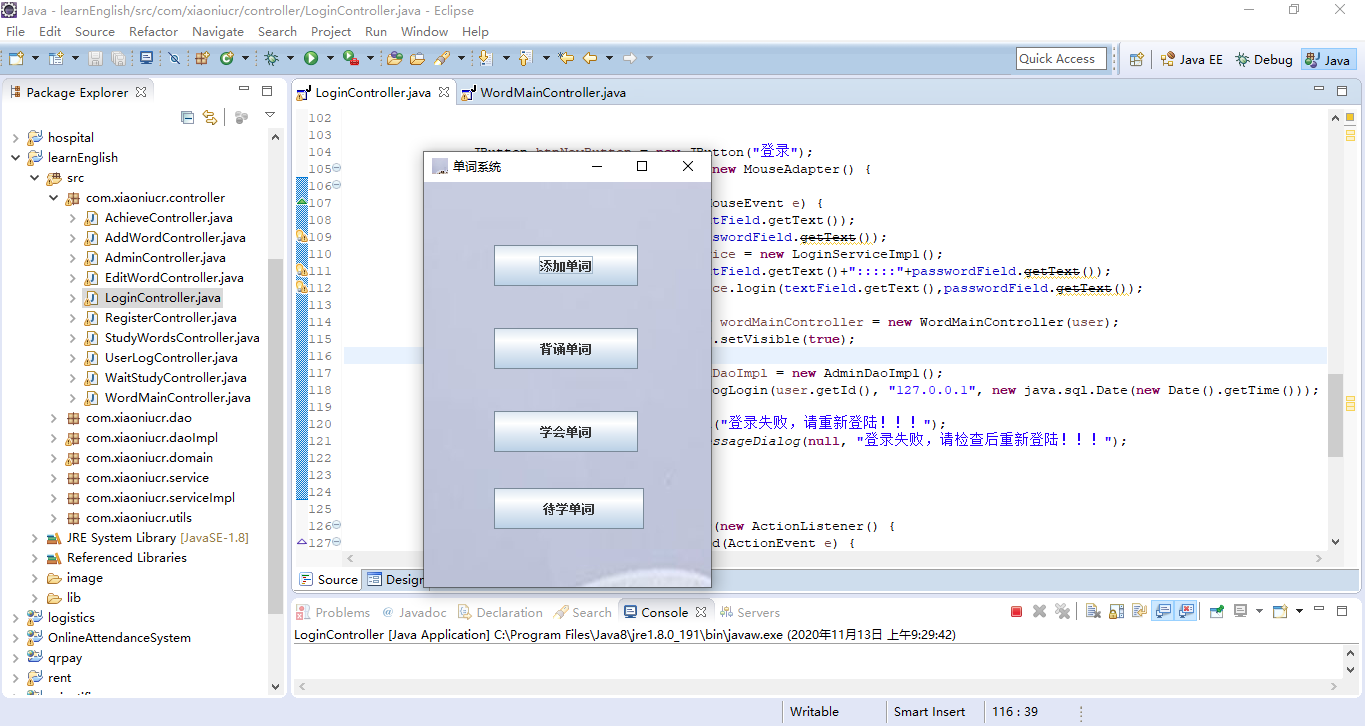This screenshot has width=1365, height=726.
Task: Switch to the Java EE perspective
Action: click(x=1191, y=59)
